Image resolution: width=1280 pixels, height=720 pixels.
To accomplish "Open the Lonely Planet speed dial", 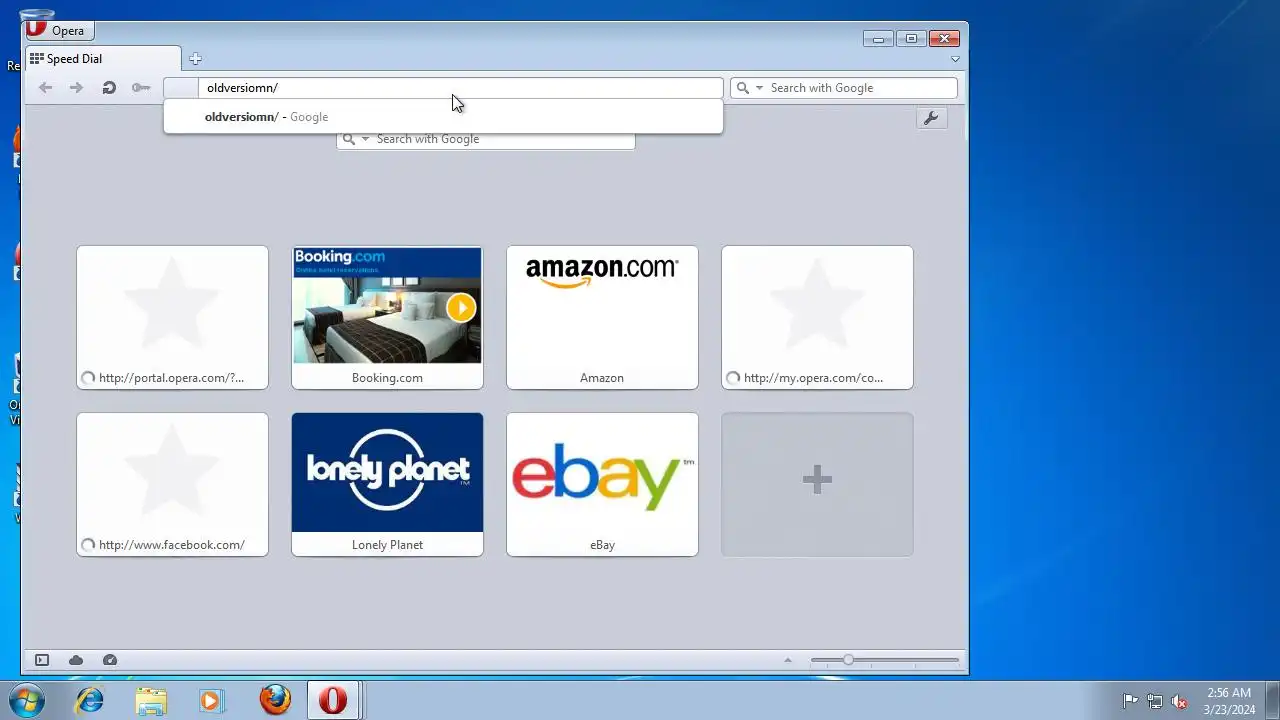I will (x=387, y=484).
